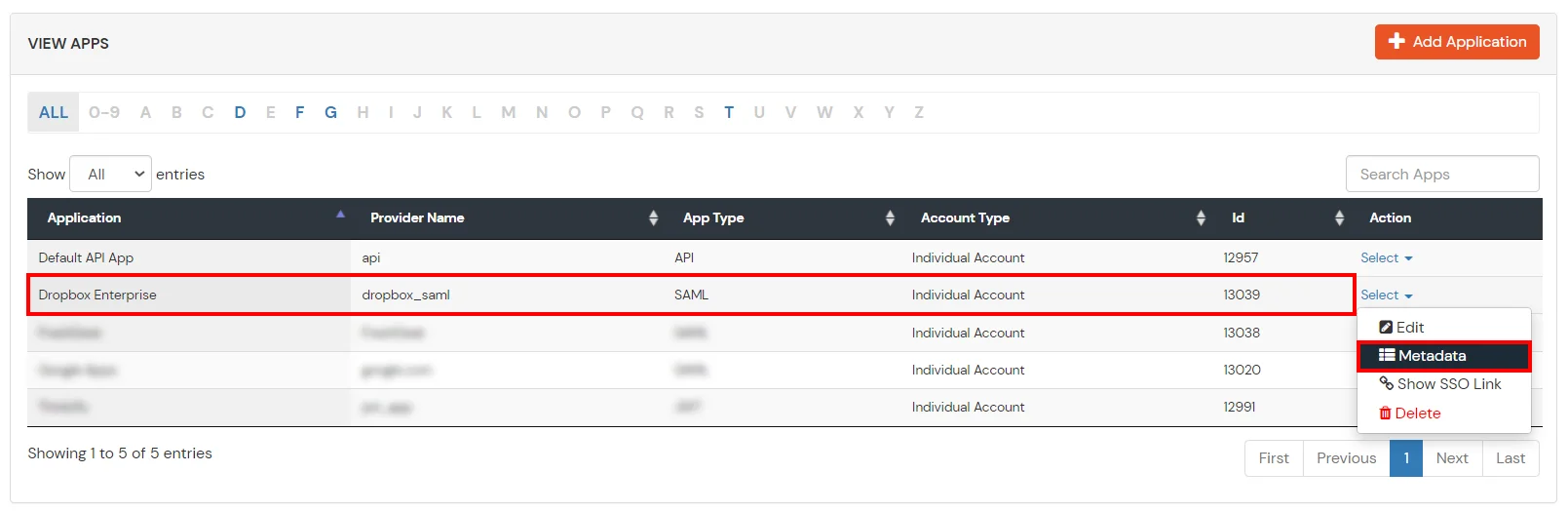This screenshot has width=1568, height=512.
Task: Click the Add Application button
Action: pyautogui.click(x=1457, y=42)
